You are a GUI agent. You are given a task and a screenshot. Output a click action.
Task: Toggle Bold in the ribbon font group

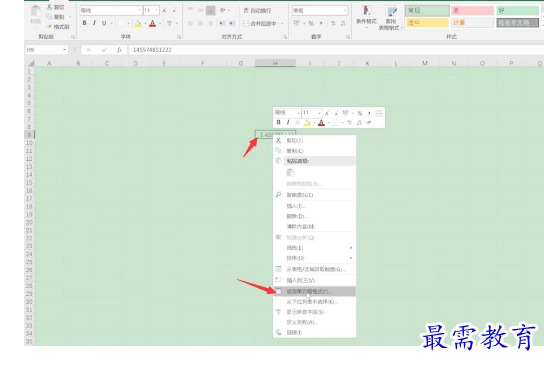point(84,23)
